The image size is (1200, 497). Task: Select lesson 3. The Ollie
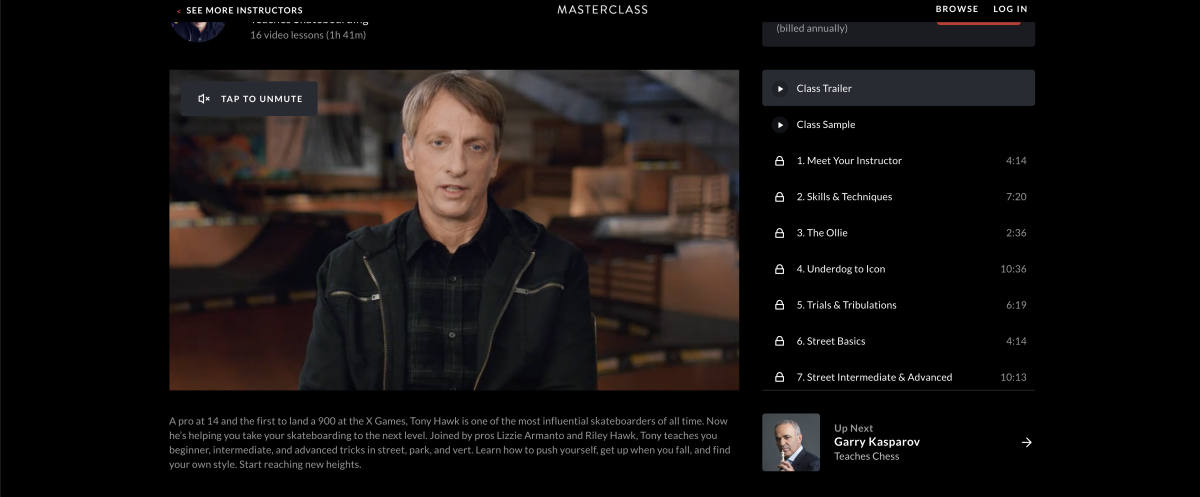coord(898,232)
